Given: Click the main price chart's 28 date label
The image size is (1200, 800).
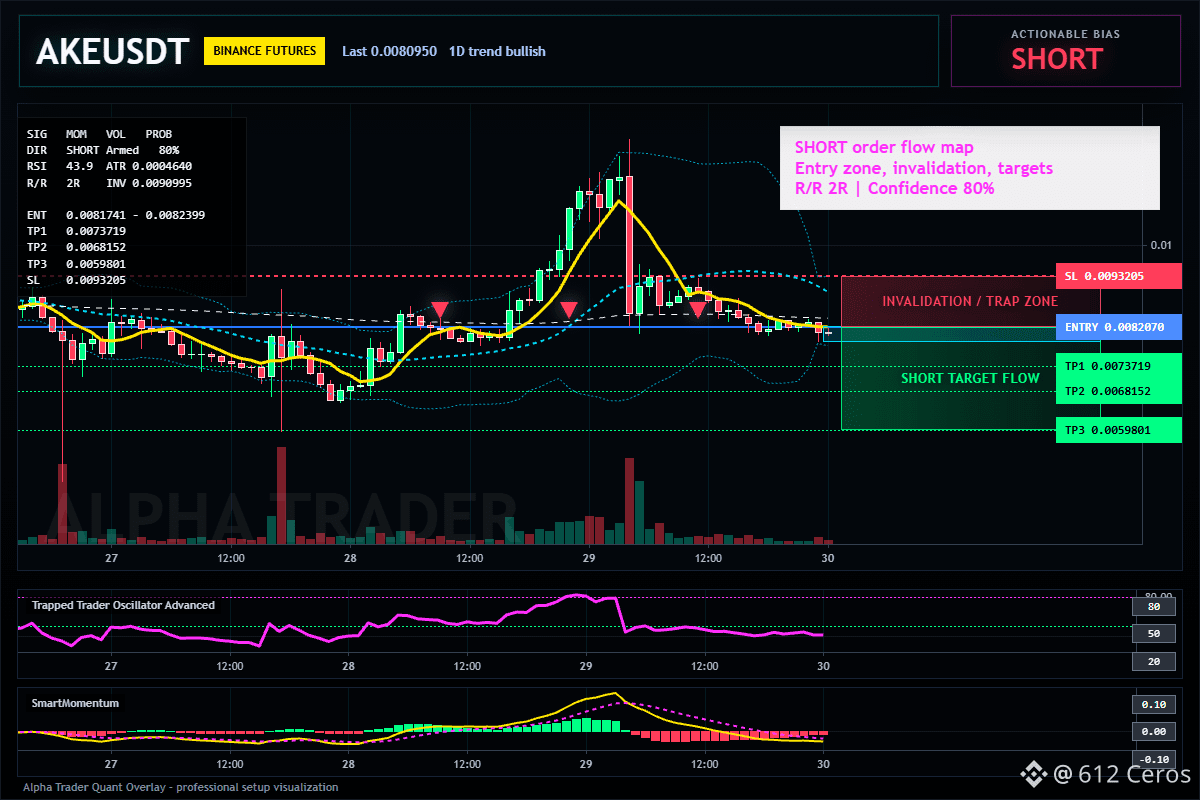Looking at the screenshot, I should 350,558.
